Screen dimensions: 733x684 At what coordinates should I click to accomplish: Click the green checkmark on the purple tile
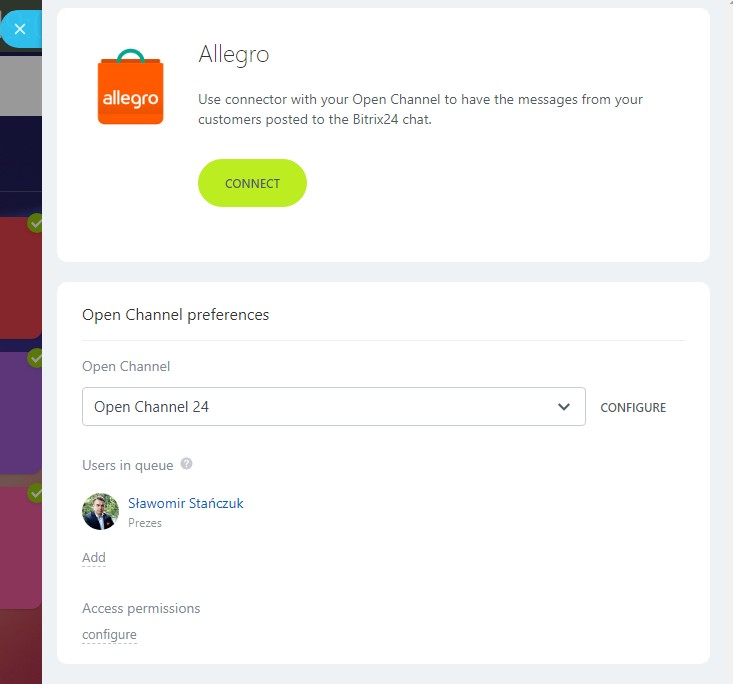(36, 358)
